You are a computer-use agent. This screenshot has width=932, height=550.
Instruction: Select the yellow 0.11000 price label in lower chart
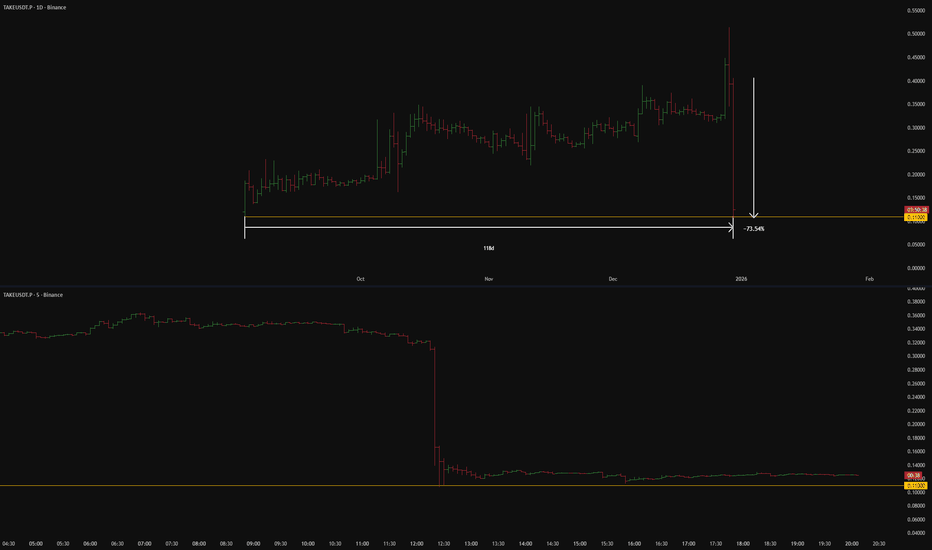[916, 486]
